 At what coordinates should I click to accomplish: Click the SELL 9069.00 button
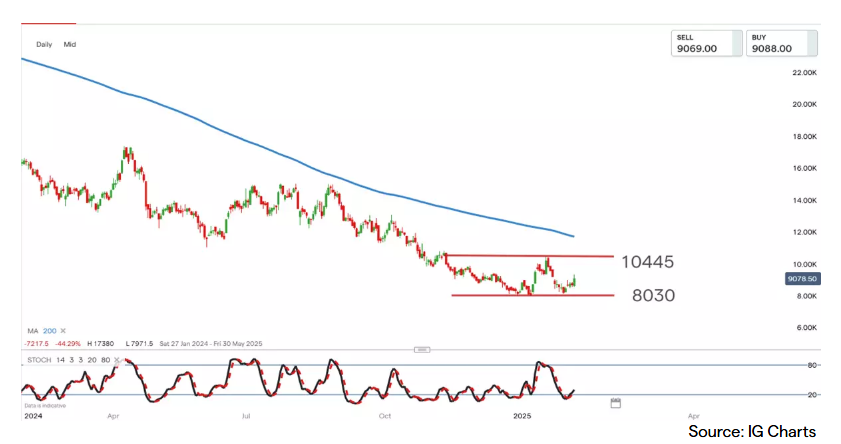tap(706, 43)
